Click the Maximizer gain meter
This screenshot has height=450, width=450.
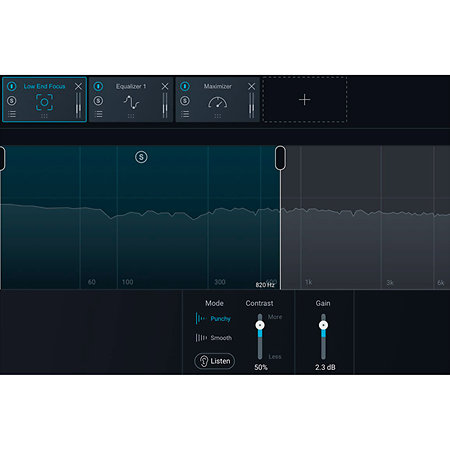click(251, 105)
